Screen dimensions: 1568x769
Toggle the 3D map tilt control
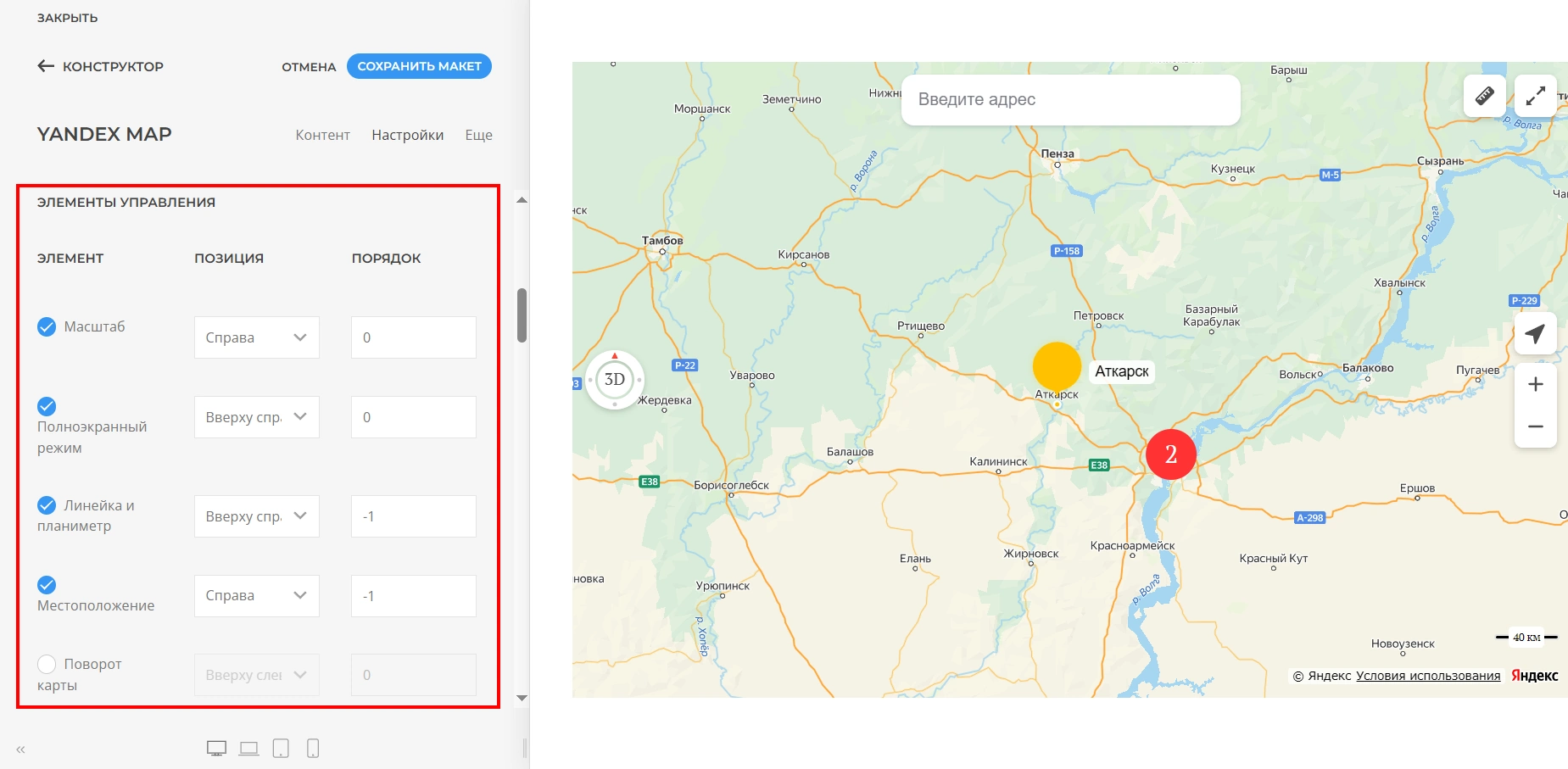point(615,380)
